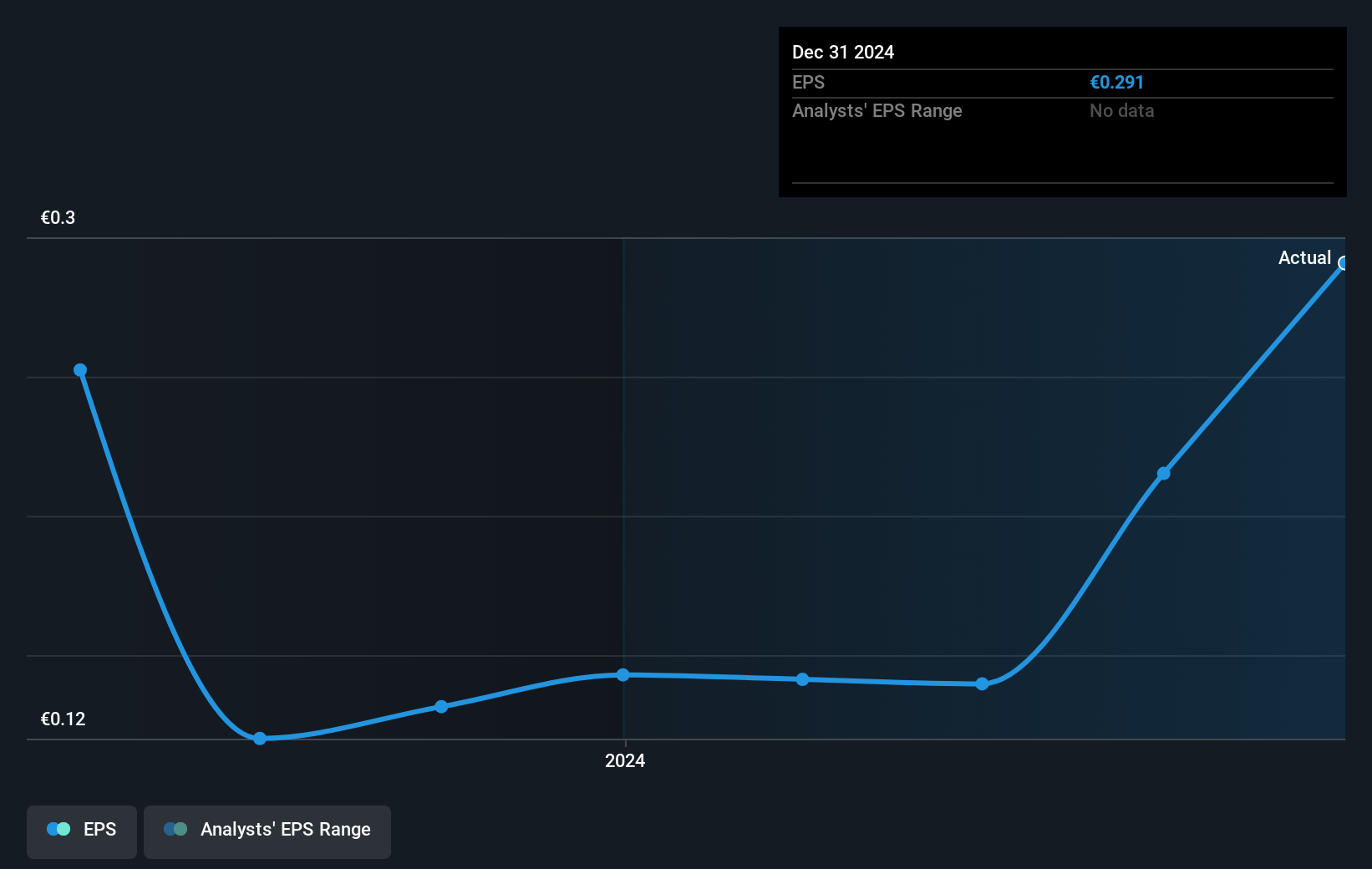Select the Dec 31 2024 Actual data point
Viewport: 1372px width, 869px height.
(1344, 263)
